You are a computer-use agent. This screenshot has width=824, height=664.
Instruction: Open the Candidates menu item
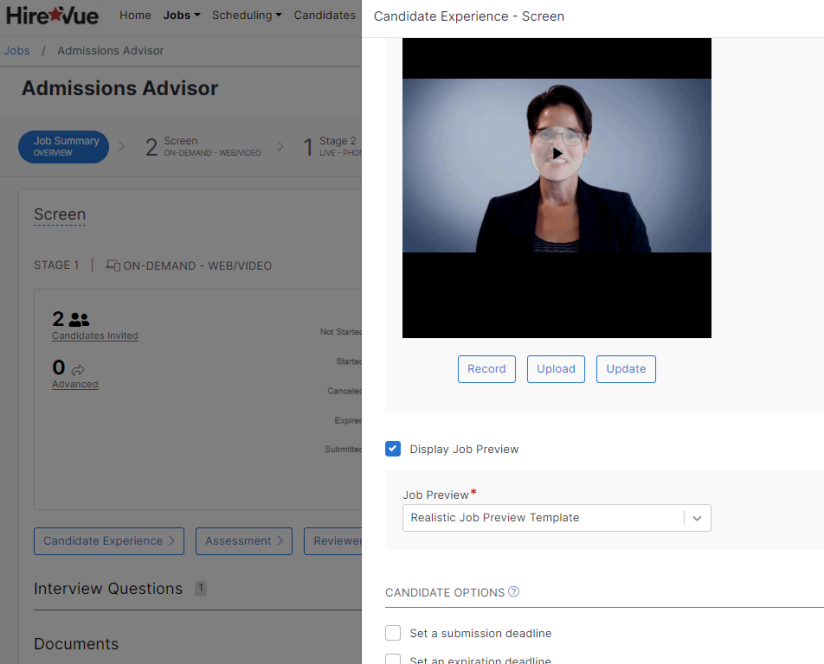[324, 15]
